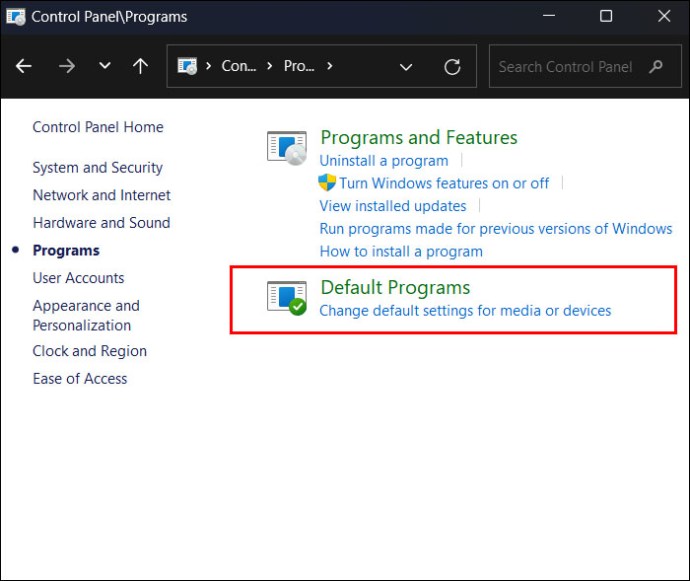Click the up arrow to parent folder
This screenshot has width=690, height=581.
point(140,66)
